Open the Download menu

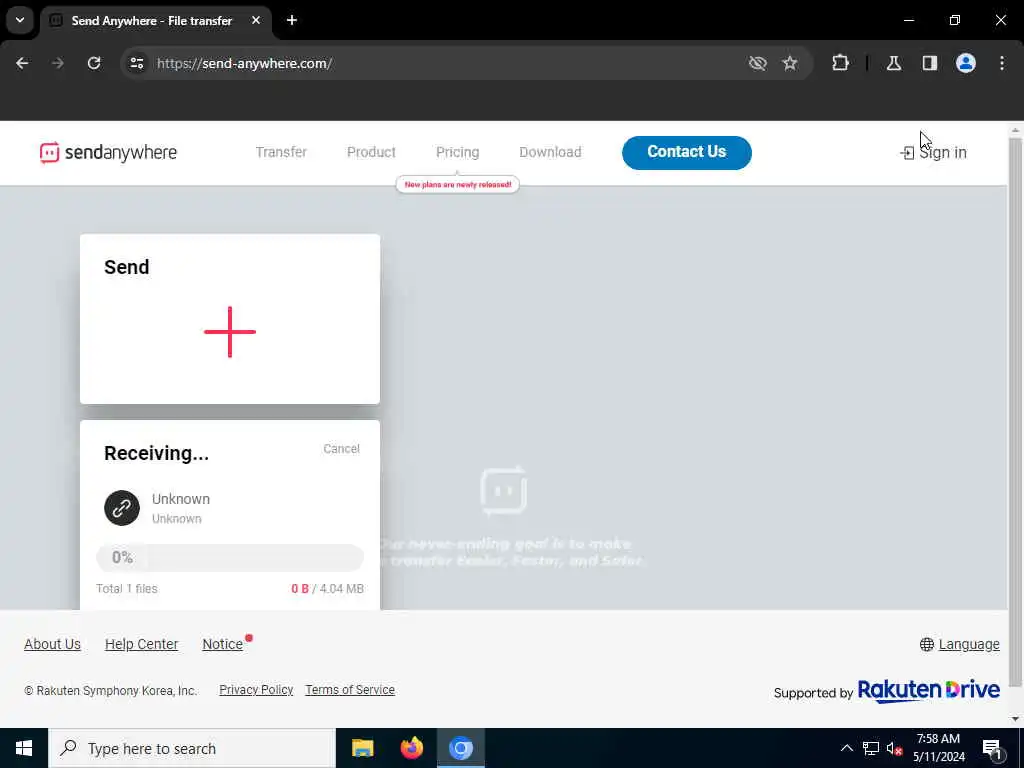point(551,152)
